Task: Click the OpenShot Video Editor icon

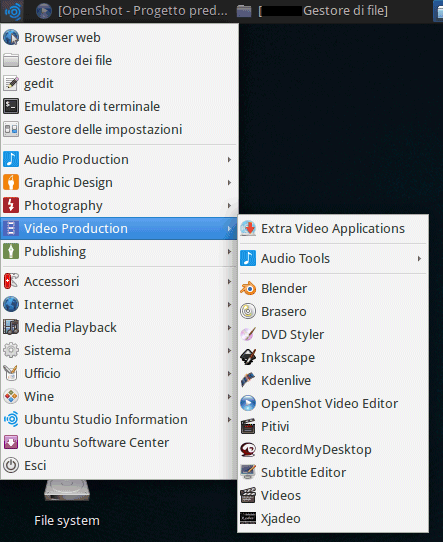Action: click(x=248, y=403)
